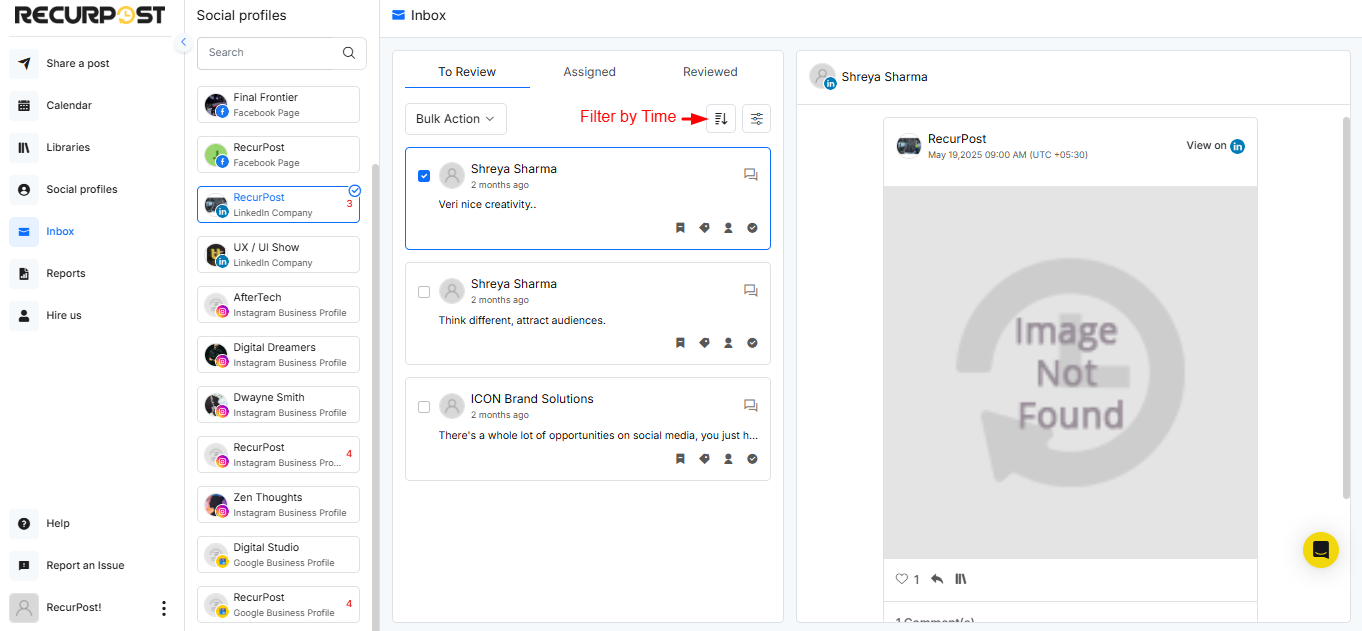The width and height of the screenshot is (1362, 631).
Task: Like the post with heart icon
Action: (x=901, y=579)
